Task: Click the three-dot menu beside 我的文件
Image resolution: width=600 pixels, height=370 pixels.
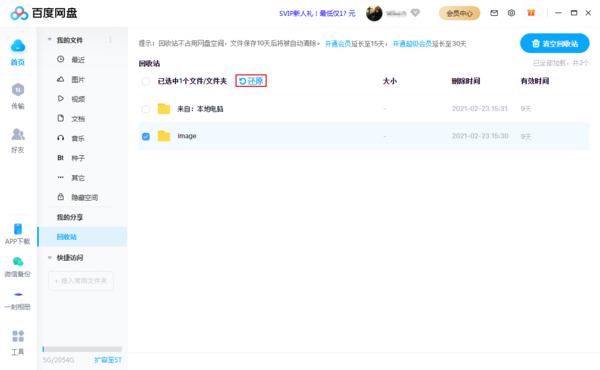Action: 110,40
